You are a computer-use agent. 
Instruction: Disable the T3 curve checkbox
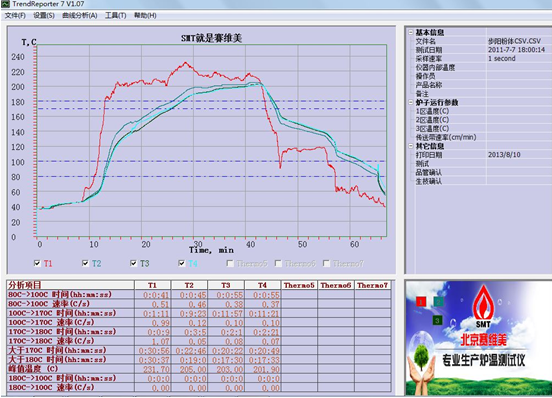(133, 263)
